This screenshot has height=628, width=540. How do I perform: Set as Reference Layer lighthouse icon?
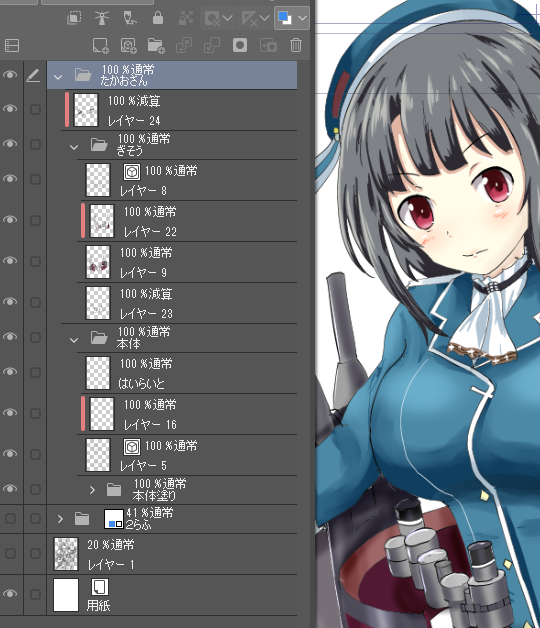click(102, 18)
